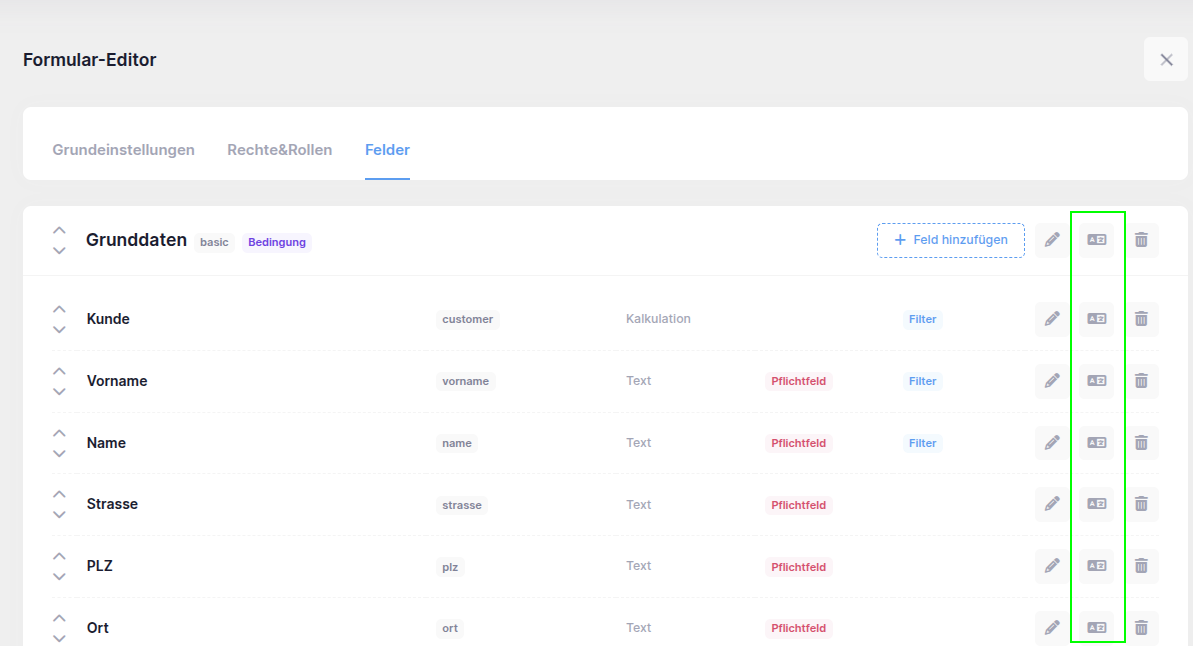Select the edit pencil icon for Name
Viewport: 1193px width, 646px height.
click(1051, 442)
